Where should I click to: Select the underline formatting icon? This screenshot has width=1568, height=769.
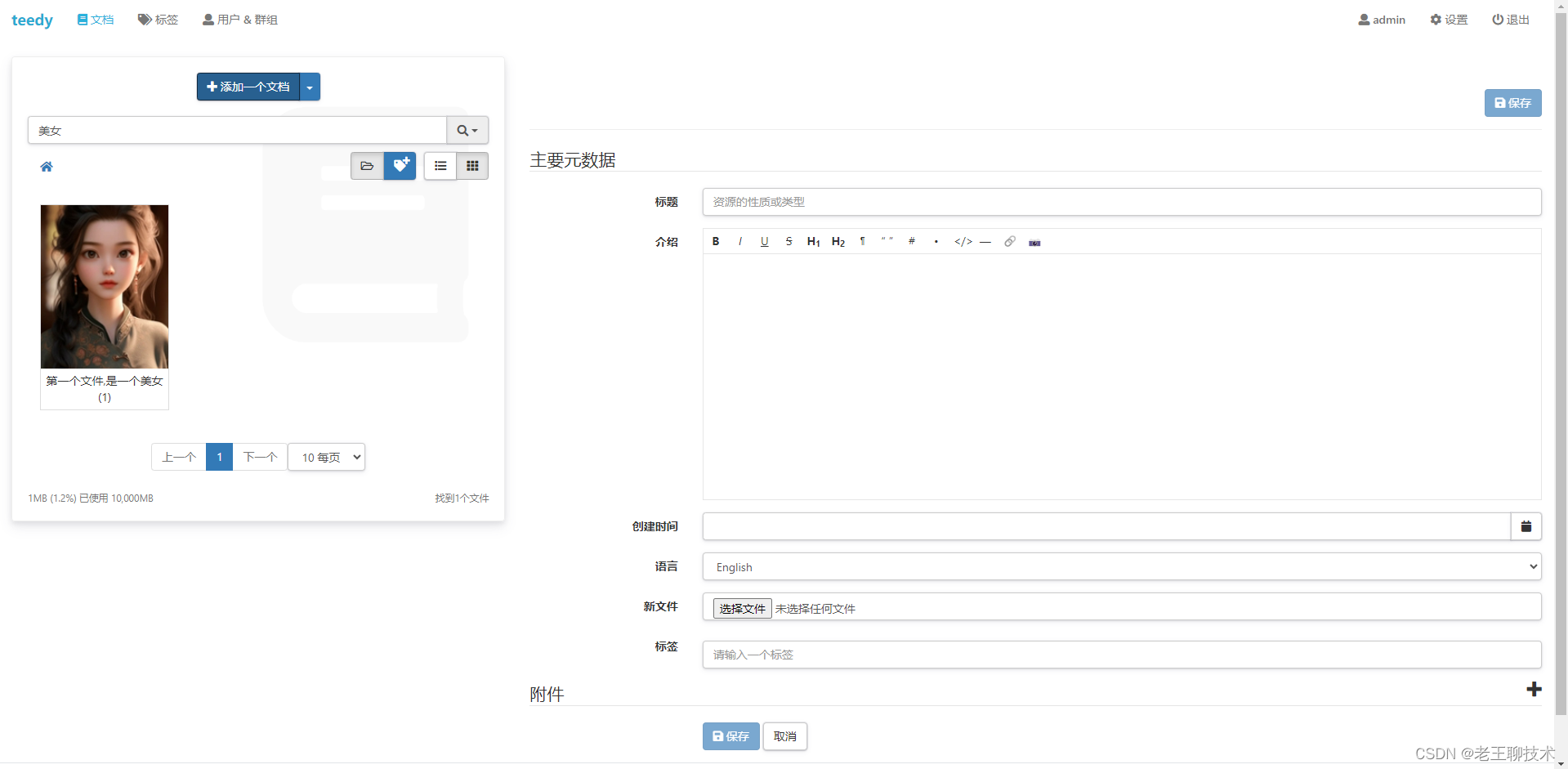(x=764, y=241)
